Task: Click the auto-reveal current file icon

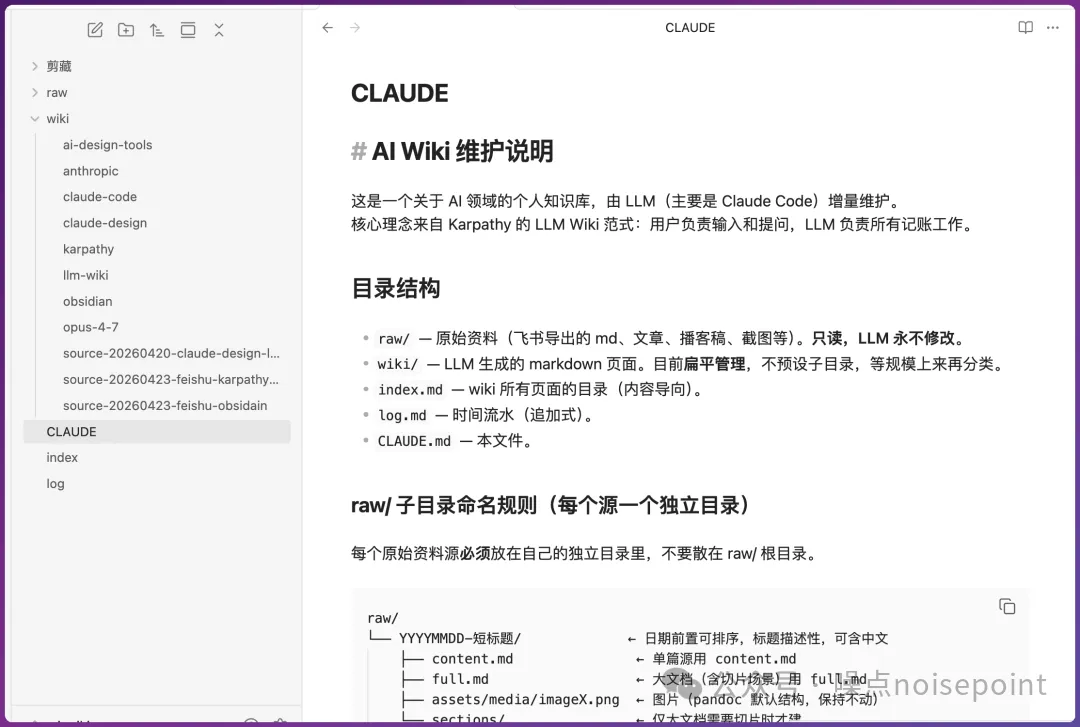Action: click(188, 30)
